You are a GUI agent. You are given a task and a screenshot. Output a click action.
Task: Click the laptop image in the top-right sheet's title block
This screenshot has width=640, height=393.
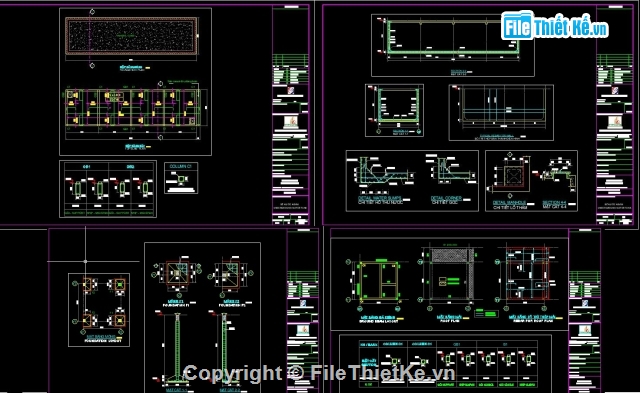(x=614, y=121)
